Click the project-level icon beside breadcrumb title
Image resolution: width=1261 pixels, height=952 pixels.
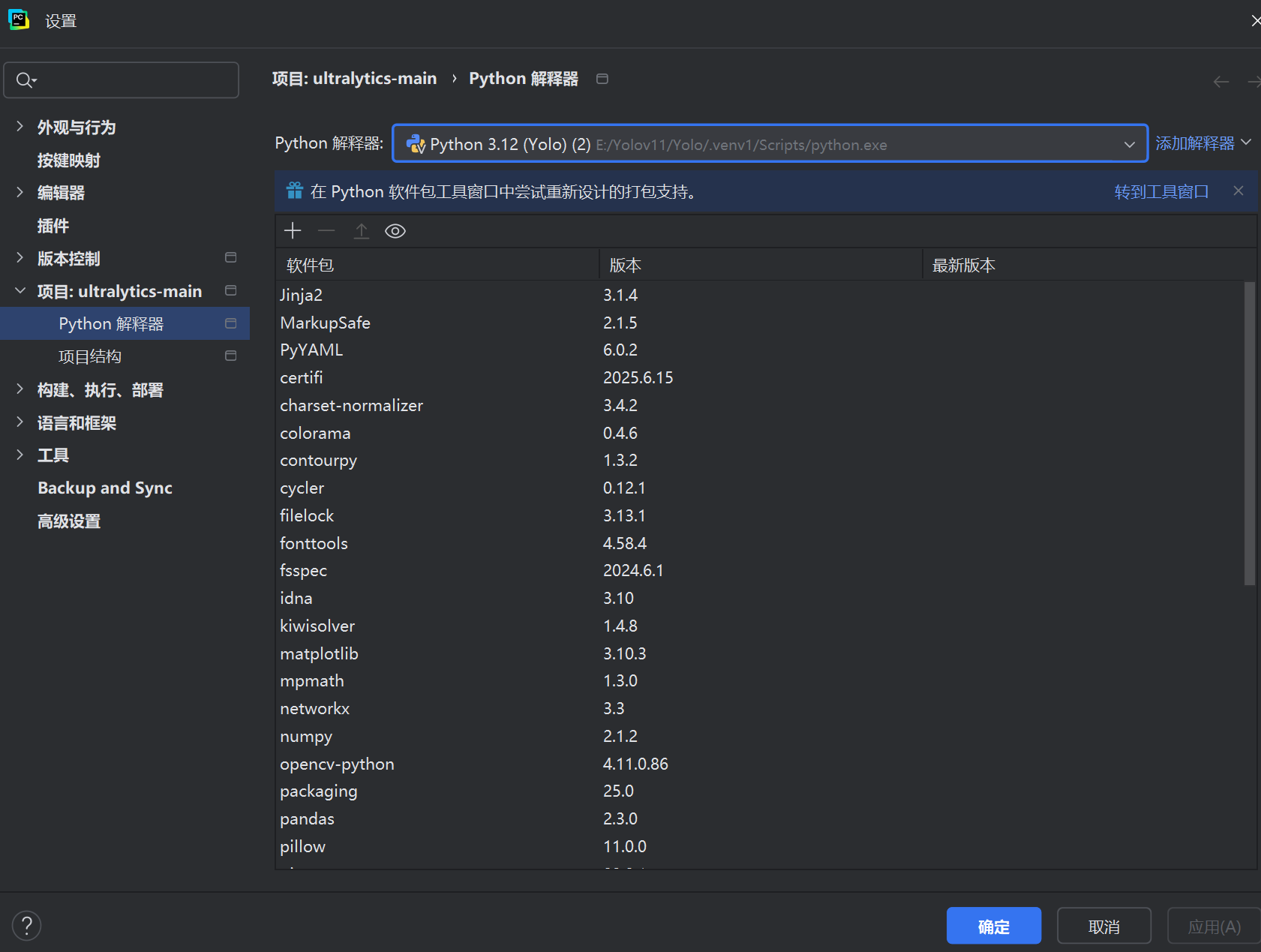pos(602,79)
